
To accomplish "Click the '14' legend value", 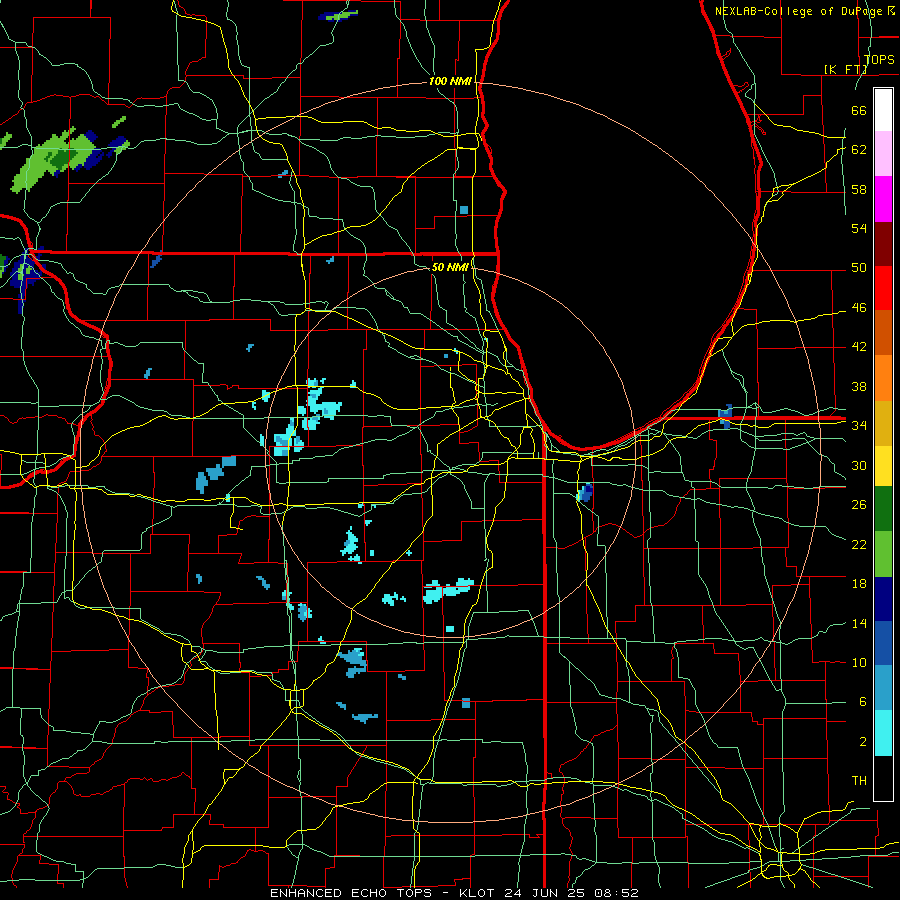I will [x=859, y=623].
